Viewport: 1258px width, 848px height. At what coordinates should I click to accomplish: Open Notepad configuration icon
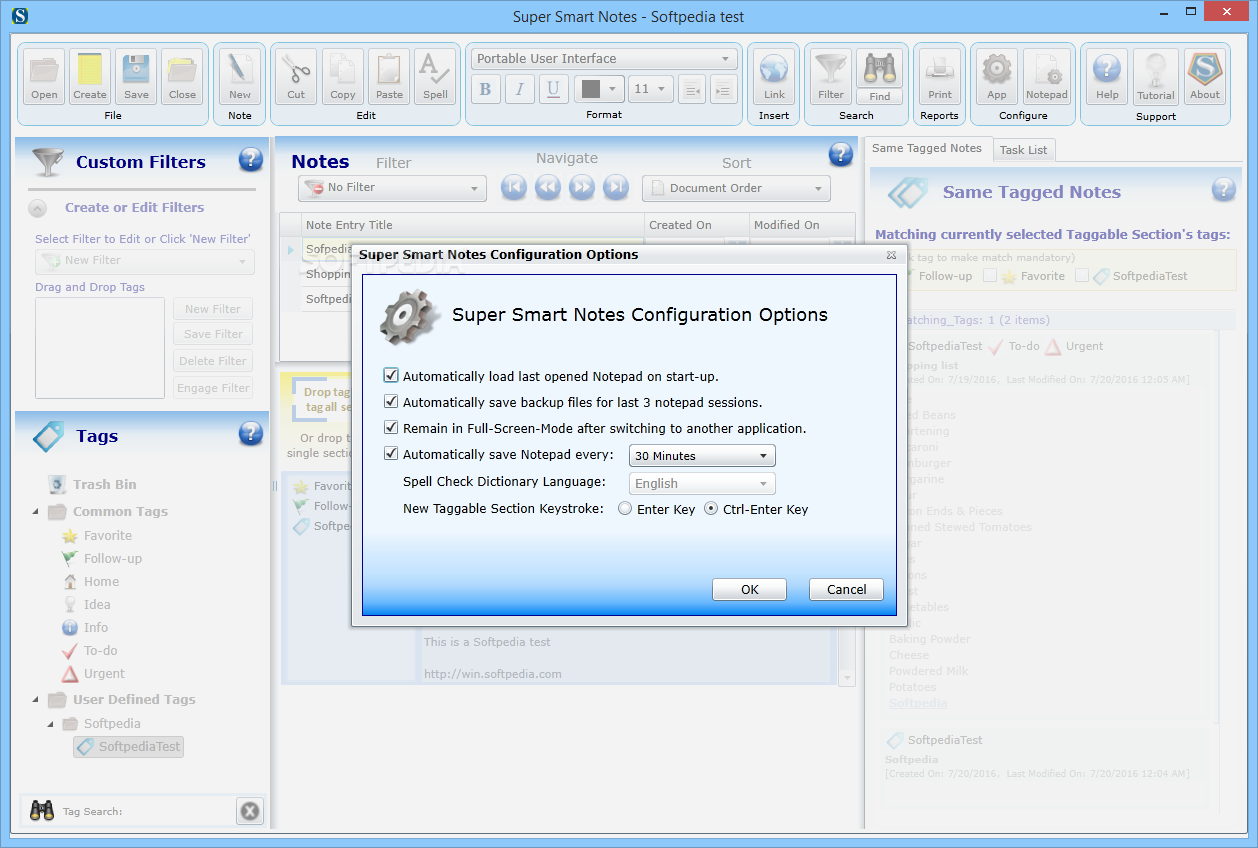click(1047, 77)
